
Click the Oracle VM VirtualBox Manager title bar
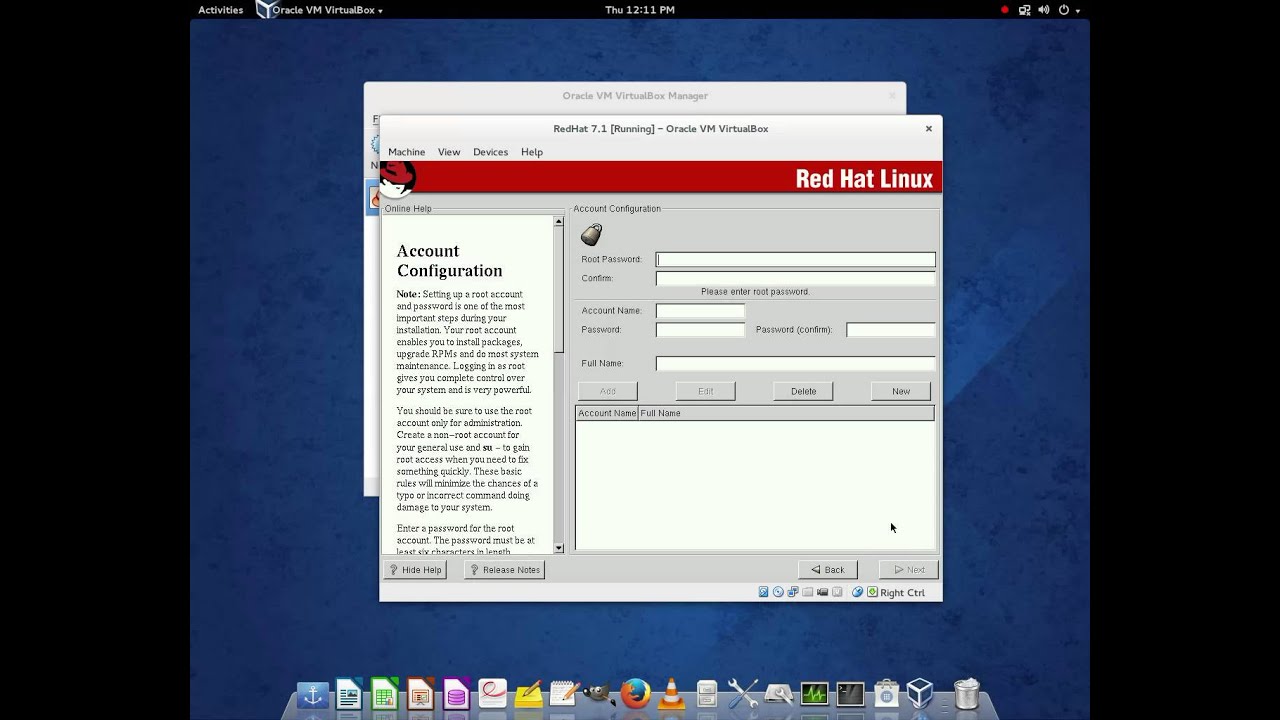(635, 96)
